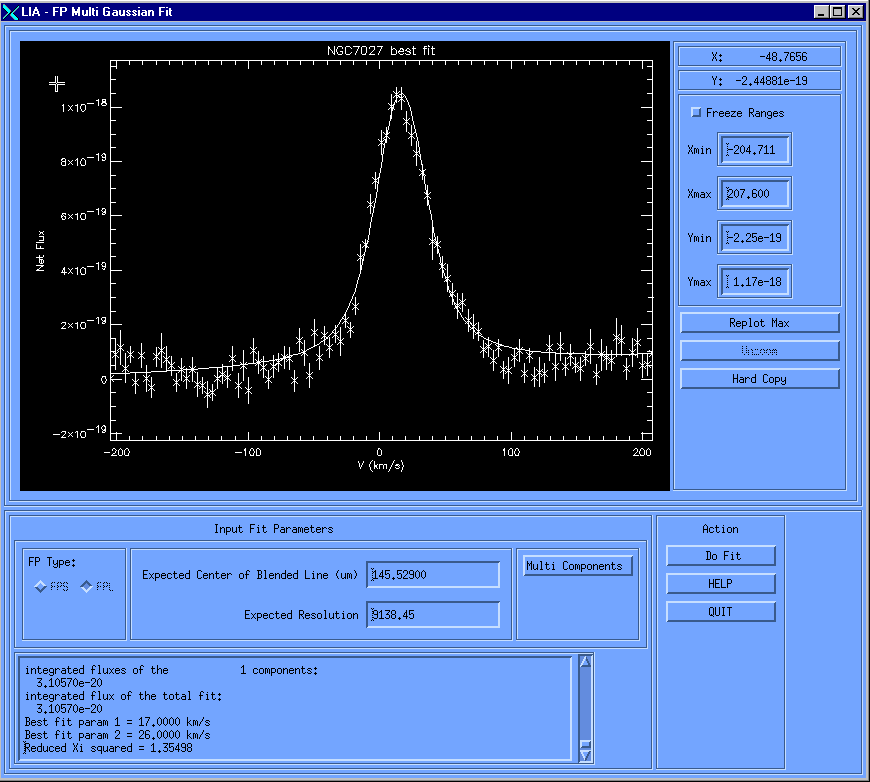Select the FPS radio option
The width and height of the screenshot is (870, 782).
click(40, 587)
